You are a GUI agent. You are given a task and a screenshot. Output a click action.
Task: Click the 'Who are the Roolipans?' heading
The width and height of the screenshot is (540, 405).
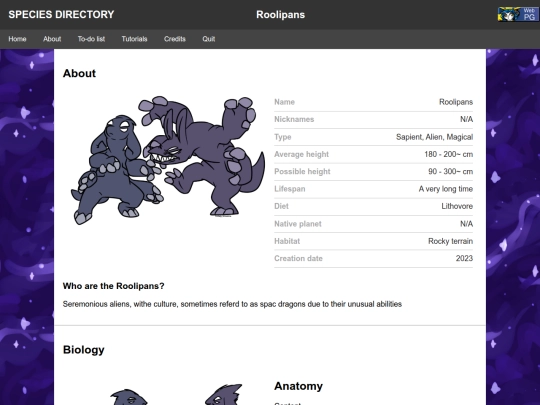point(113,286)
